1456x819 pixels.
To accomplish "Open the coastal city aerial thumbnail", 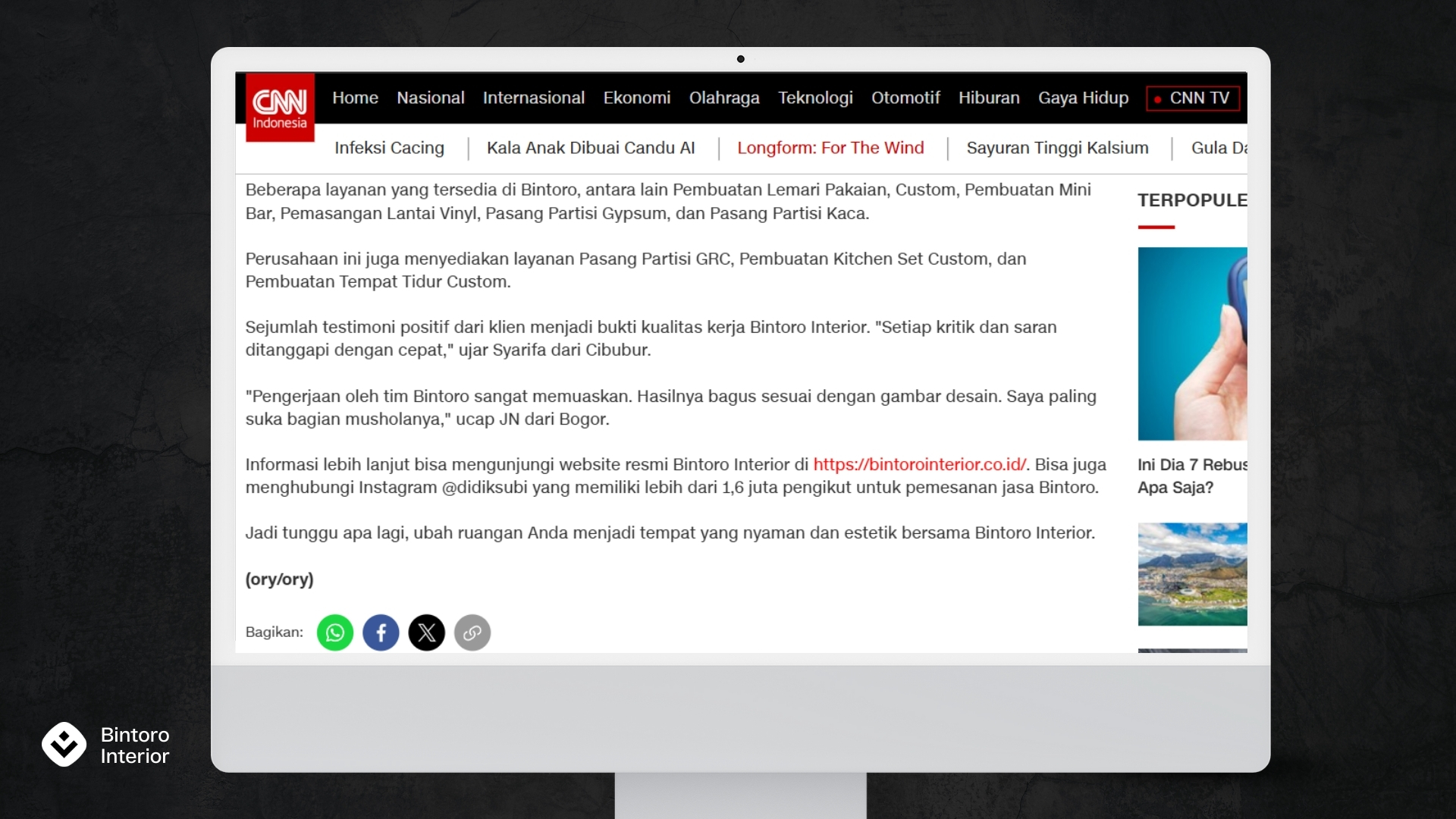I will coord(1192,574).
